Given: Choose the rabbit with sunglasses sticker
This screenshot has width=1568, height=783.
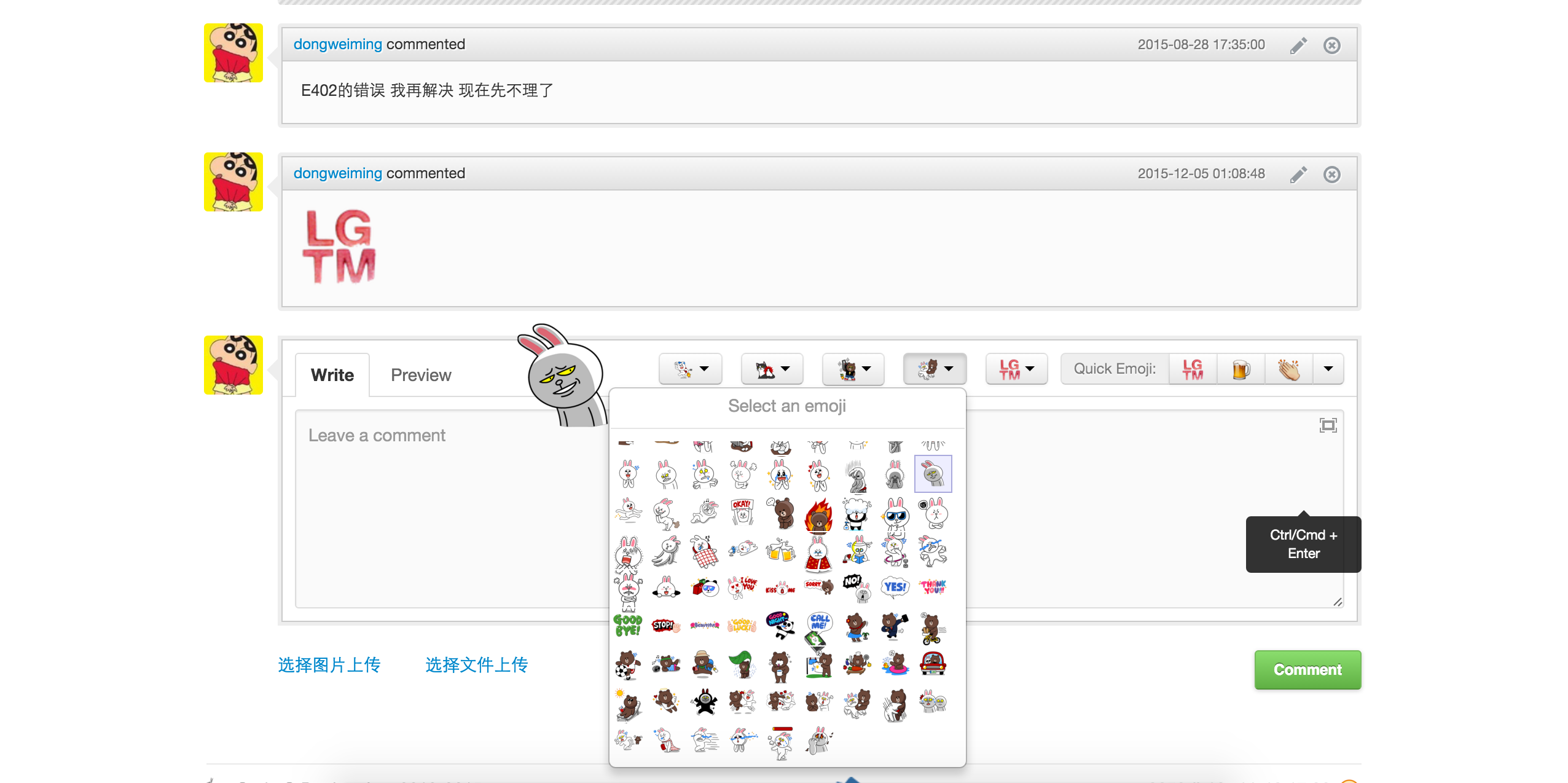Looking at the screenshot, I should (896, 514).
